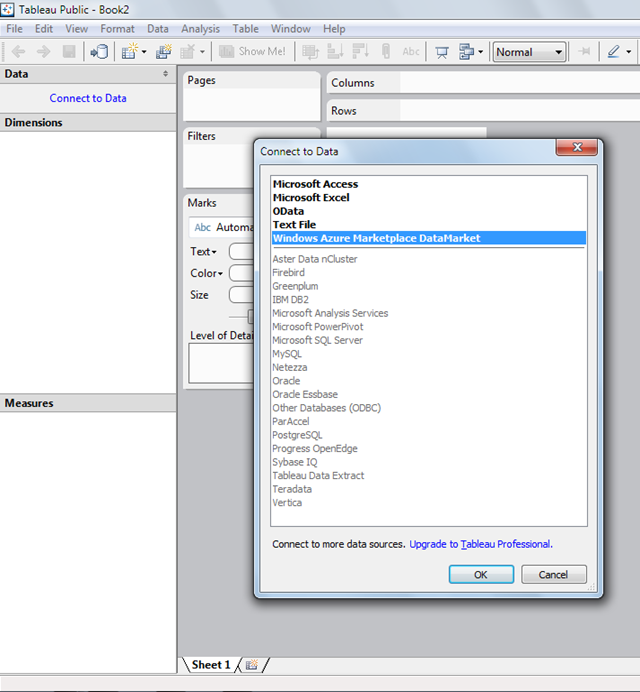Image resolution: width=640 pixels, height=692 pixels.
Task: Open the Help menu
Action: tap(334, 29)
